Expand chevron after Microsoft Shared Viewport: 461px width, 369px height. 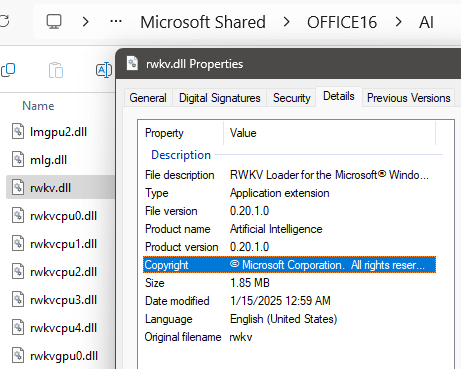coord(286,22)
